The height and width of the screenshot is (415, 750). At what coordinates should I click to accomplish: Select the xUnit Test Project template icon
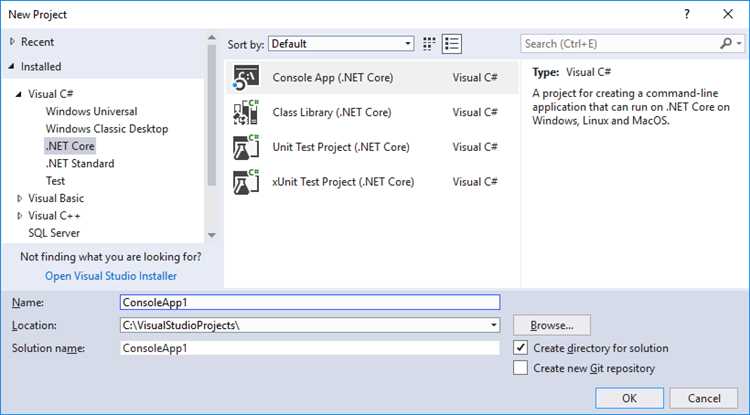click(246, 182)
